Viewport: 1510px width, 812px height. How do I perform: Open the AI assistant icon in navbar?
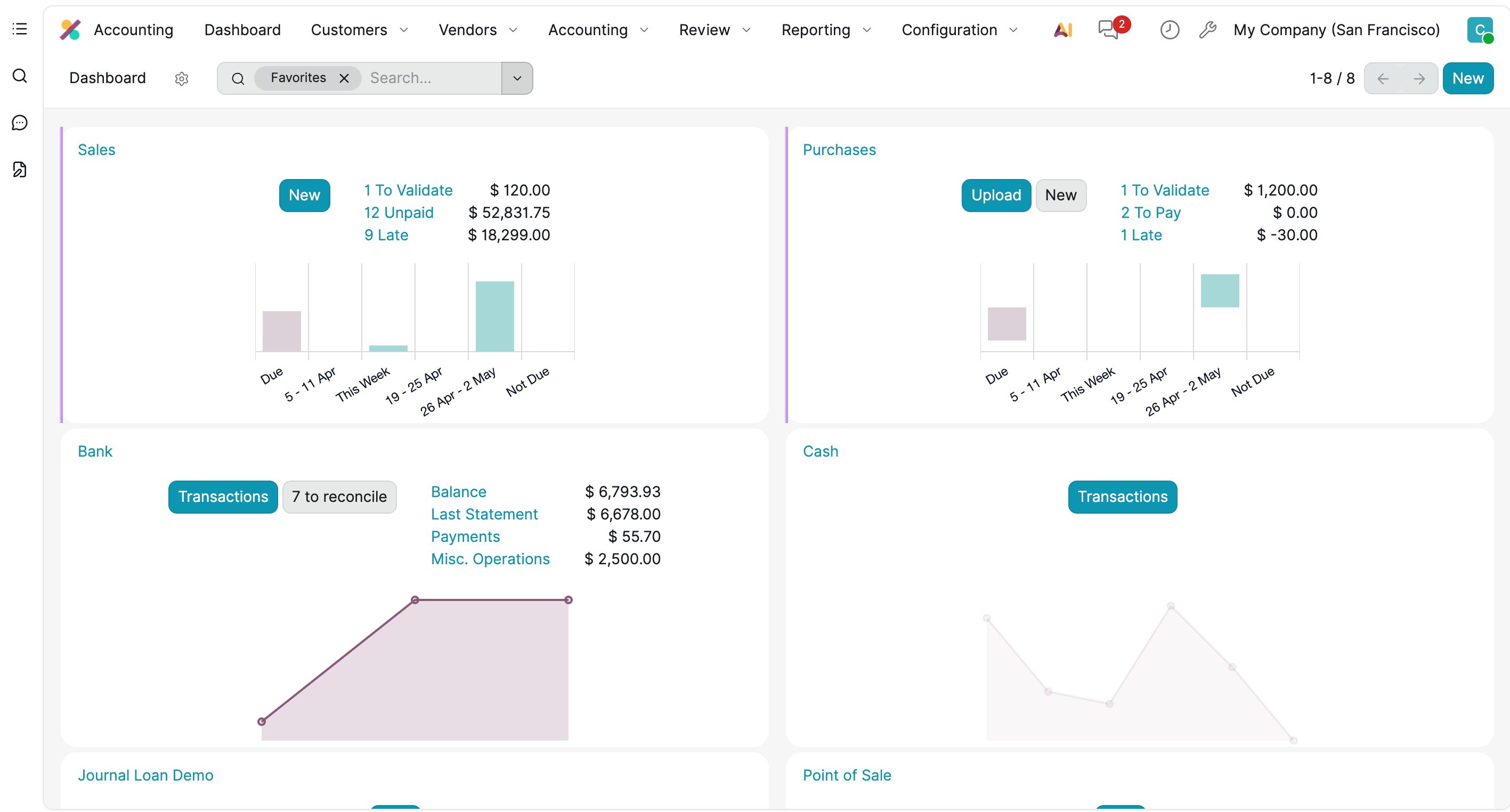click(1063, 29)
